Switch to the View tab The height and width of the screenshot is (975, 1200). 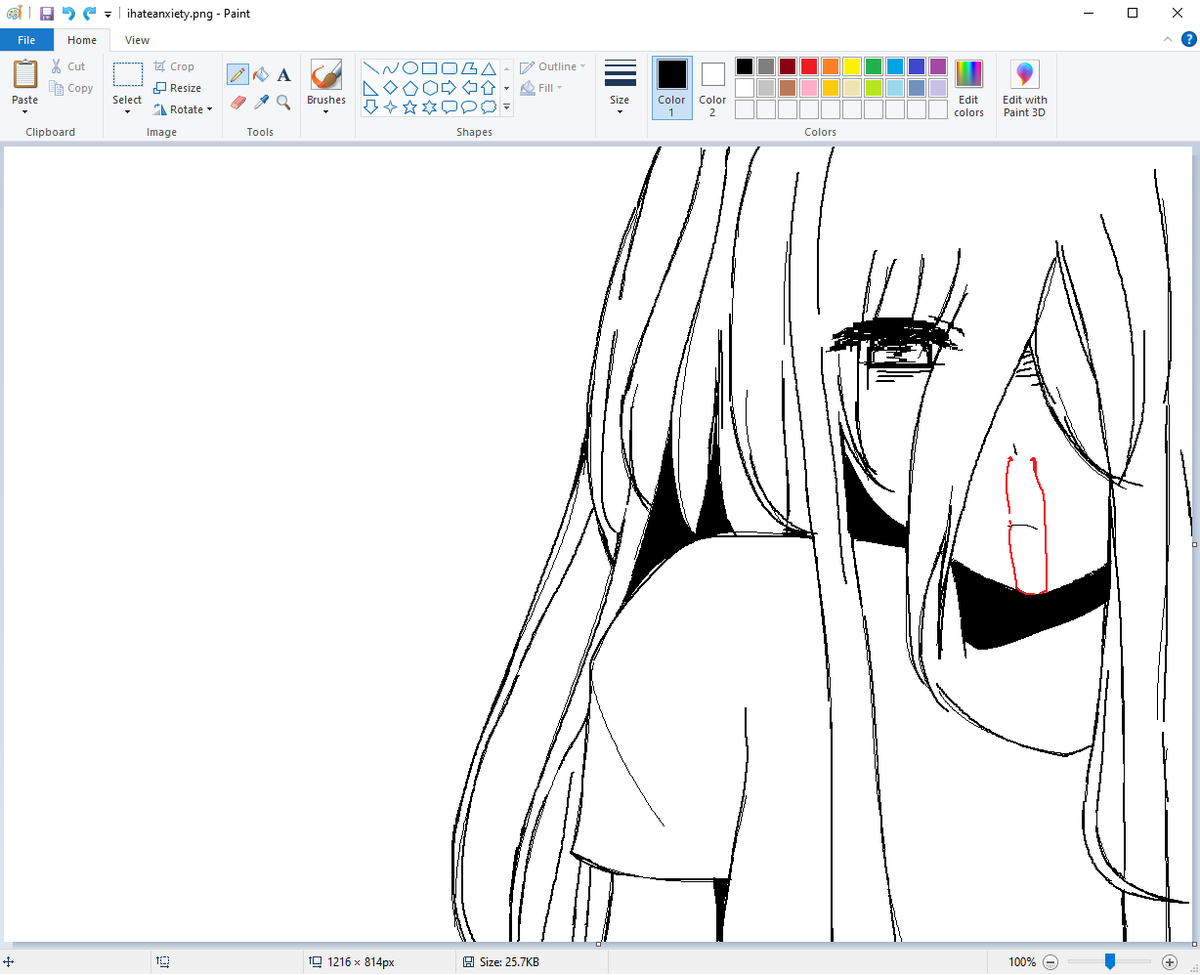coord(136,40)
